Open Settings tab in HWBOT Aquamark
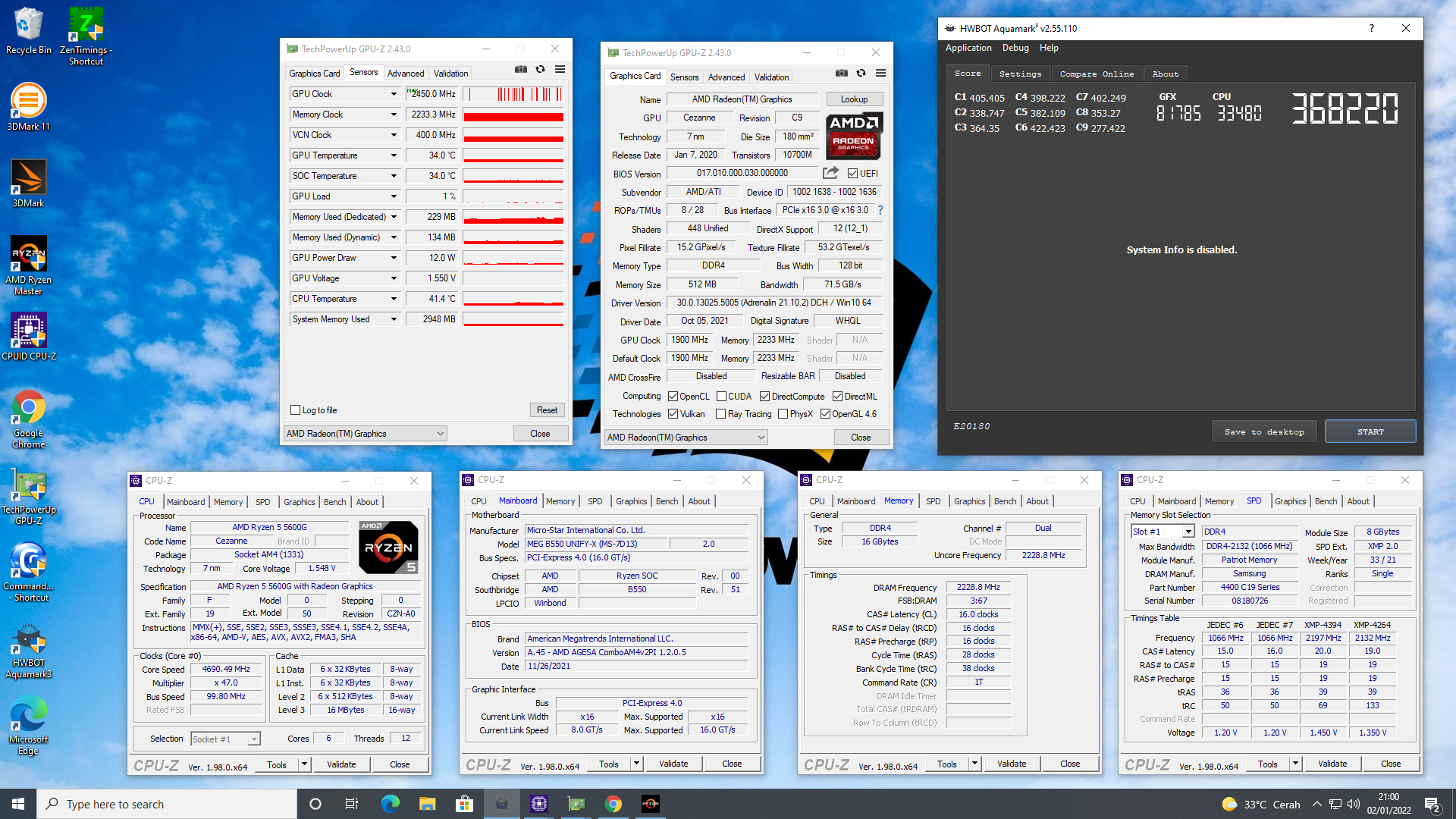Screen dimensions: 1456x819 tap(1020, 74)
